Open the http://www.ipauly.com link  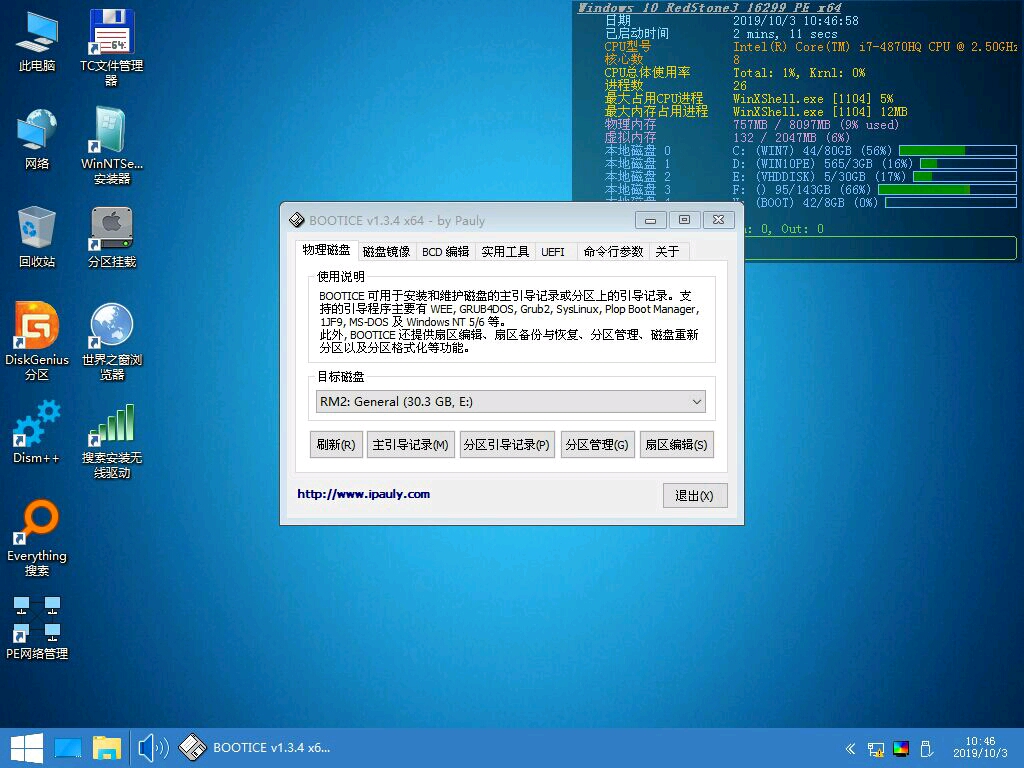coord(364,494)
